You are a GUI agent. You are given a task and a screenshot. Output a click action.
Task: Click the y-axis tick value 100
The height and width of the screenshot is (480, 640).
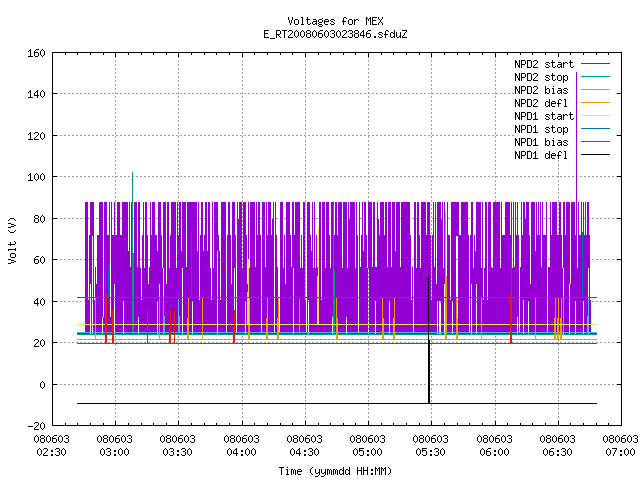pos(36,177)
